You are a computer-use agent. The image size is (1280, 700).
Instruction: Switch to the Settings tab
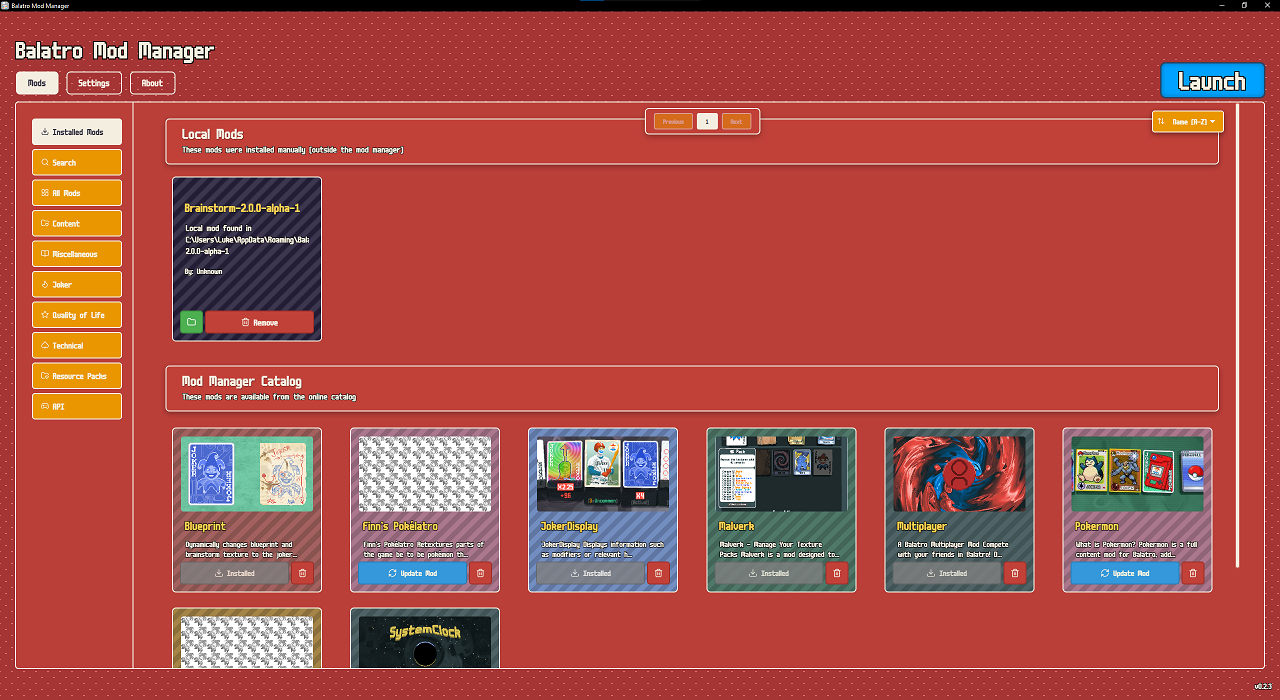pyautogui.click(x=93, y=83)
